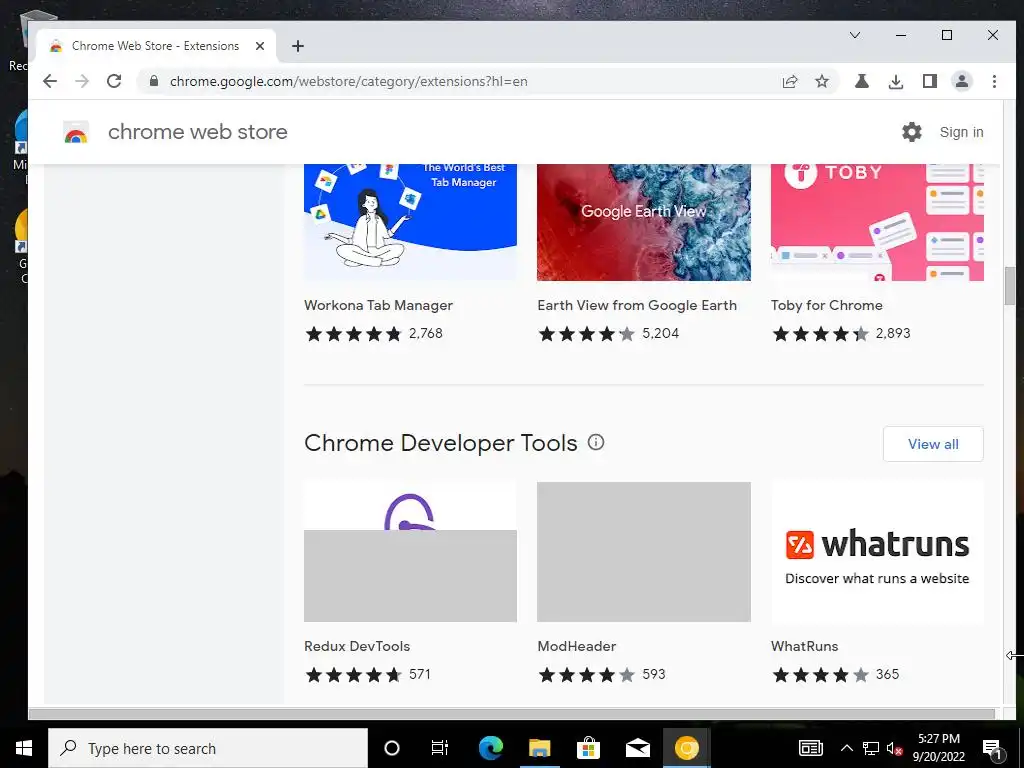Image resolution: width=1024 pixels, height=768 pixels.
Task: Click the 571 ratings count
Action: point(420,674)
